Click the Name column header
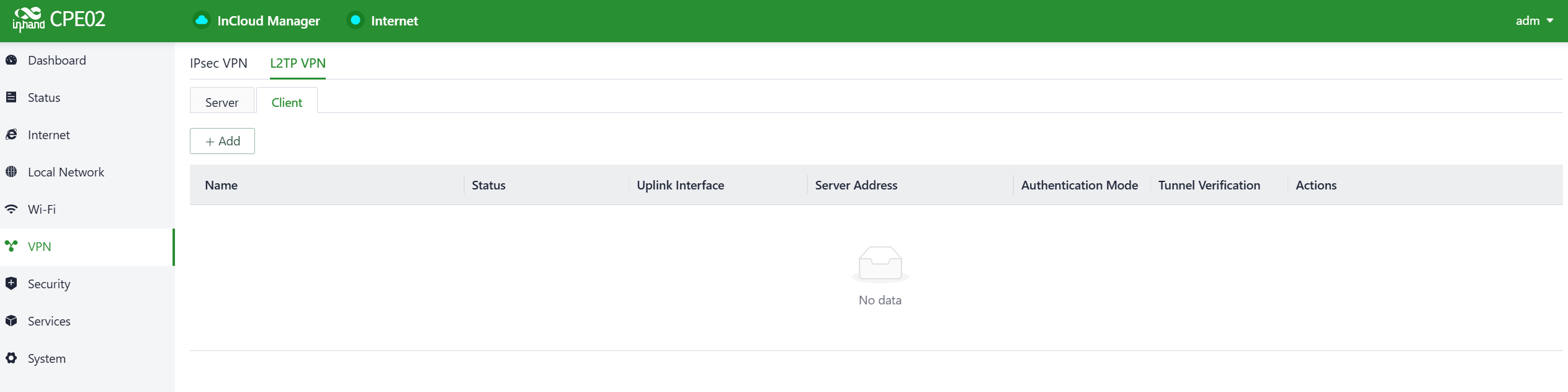Image resolution: width=1568 pixels, height=392 pixels. click(x=222, y=185)
